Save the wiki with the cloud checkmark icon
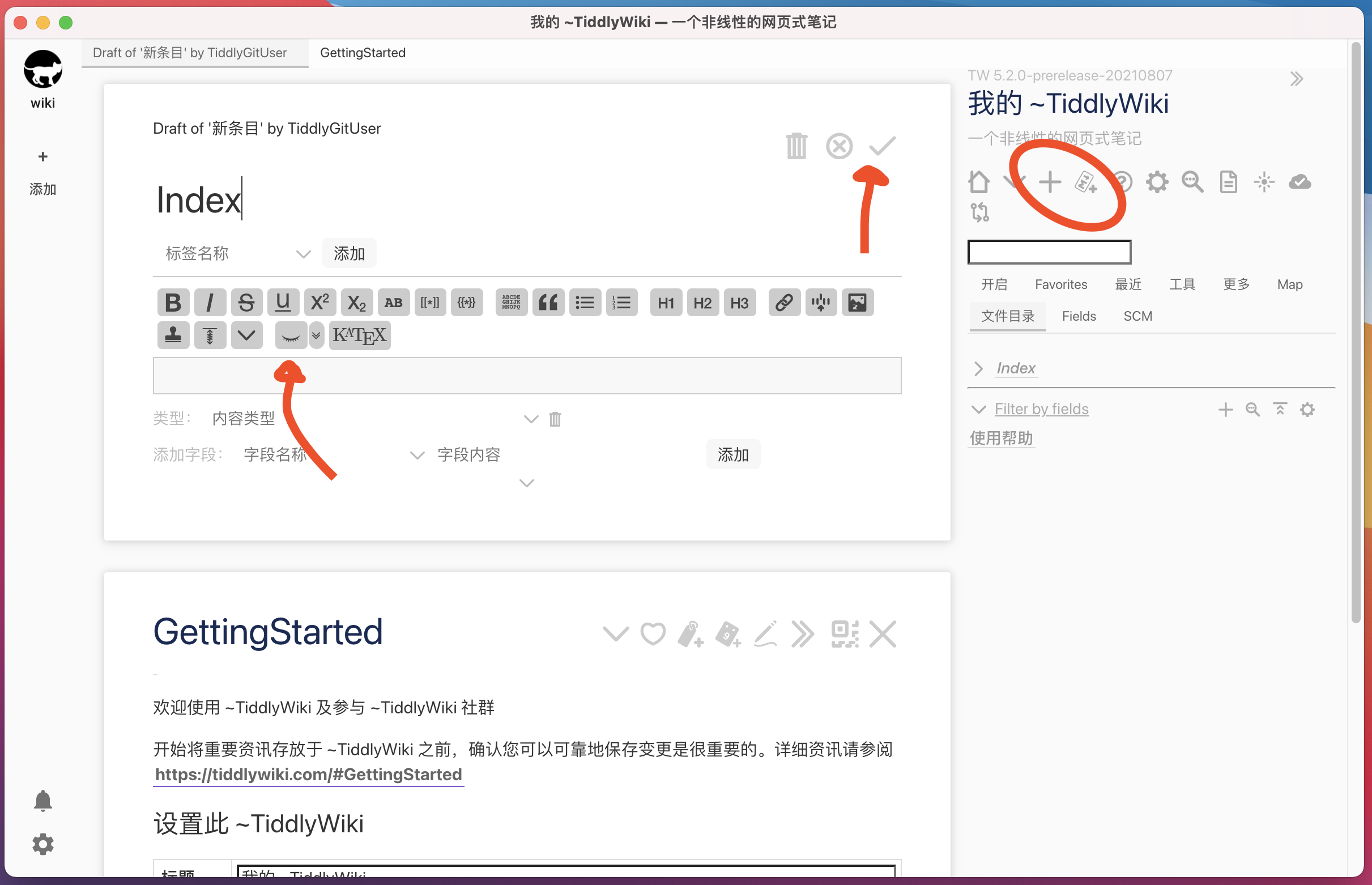Screen dimensions: 1372x885 [1301, 182]
